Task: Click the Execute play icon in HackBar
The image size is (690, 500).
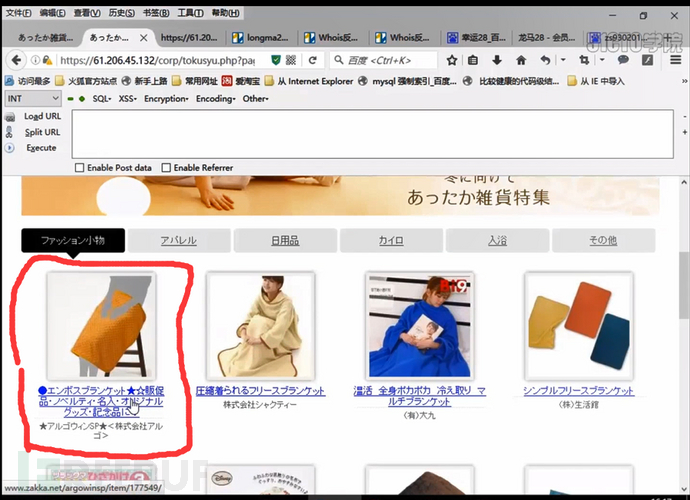Action: coord(9,148)
